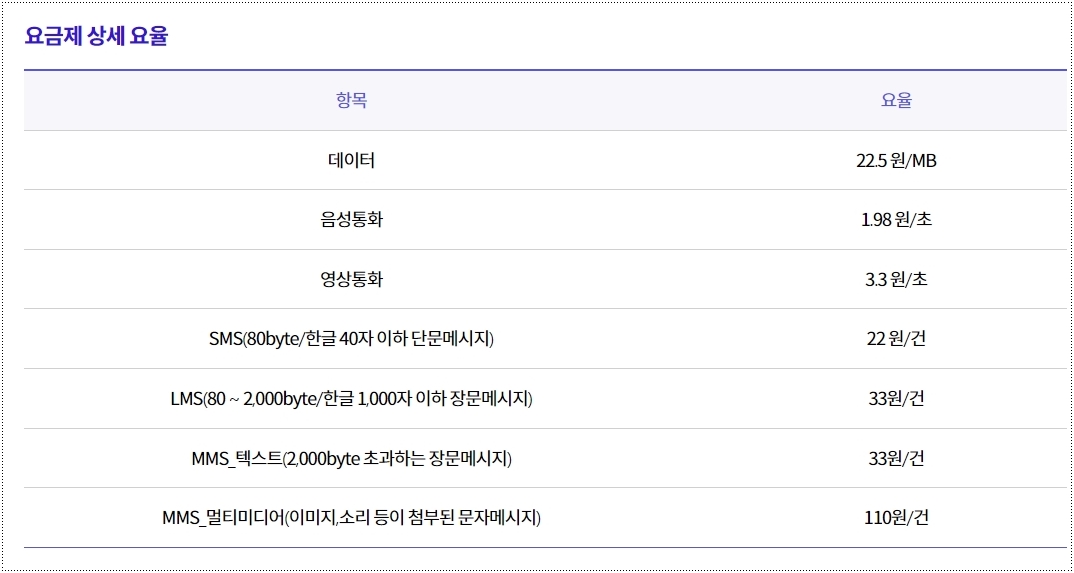Viewport: 1074px width, 573px height.
Task: Click the '음성통화' row label
Action: pyautogui.click(x=351, y=220)
